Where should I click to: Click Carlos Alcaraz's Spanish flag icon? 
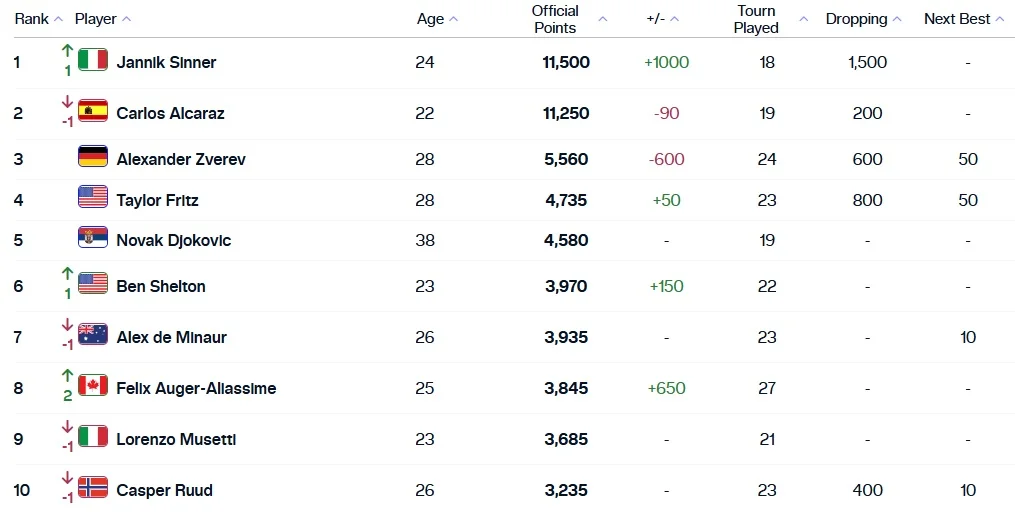[x=92, y=111]
